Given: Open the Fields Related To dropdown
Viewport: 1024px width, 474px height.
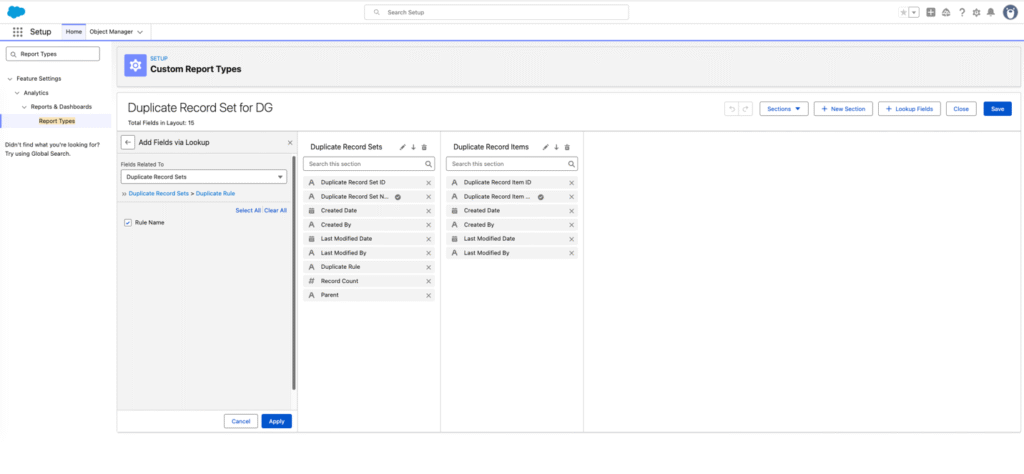Looking at the screenshot, I should click(x=204, y=177).
